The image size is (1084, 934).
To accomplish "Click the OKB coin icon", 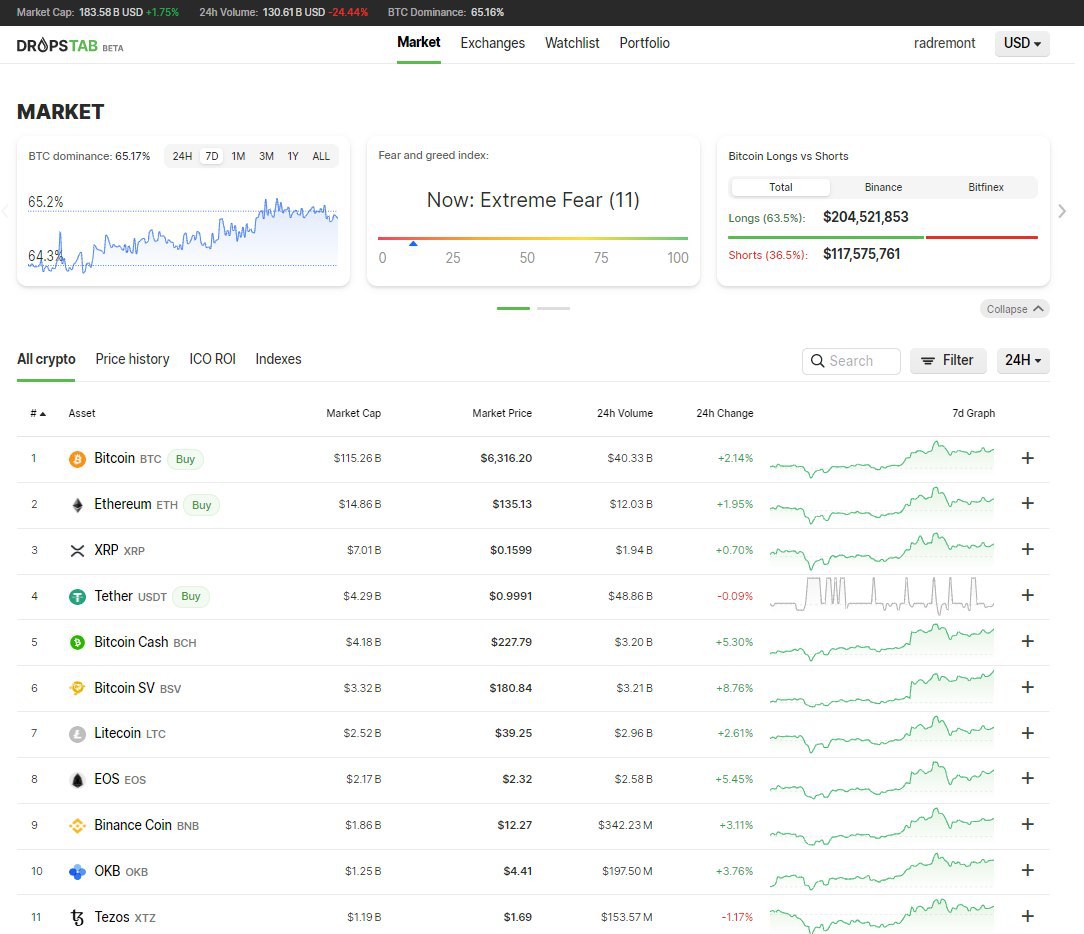I will (77, 872).
